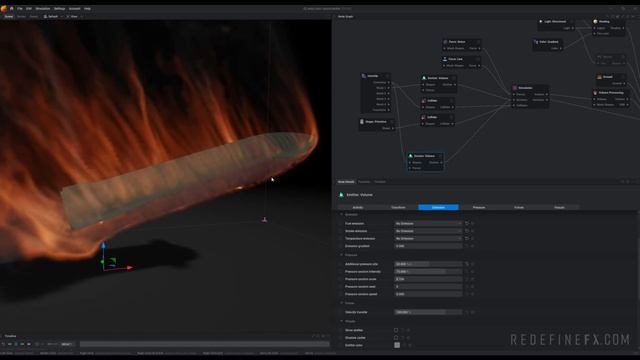Open the Presets tab beside Node Details
This screenshot has width=640, height=360.
click(364, 182)
